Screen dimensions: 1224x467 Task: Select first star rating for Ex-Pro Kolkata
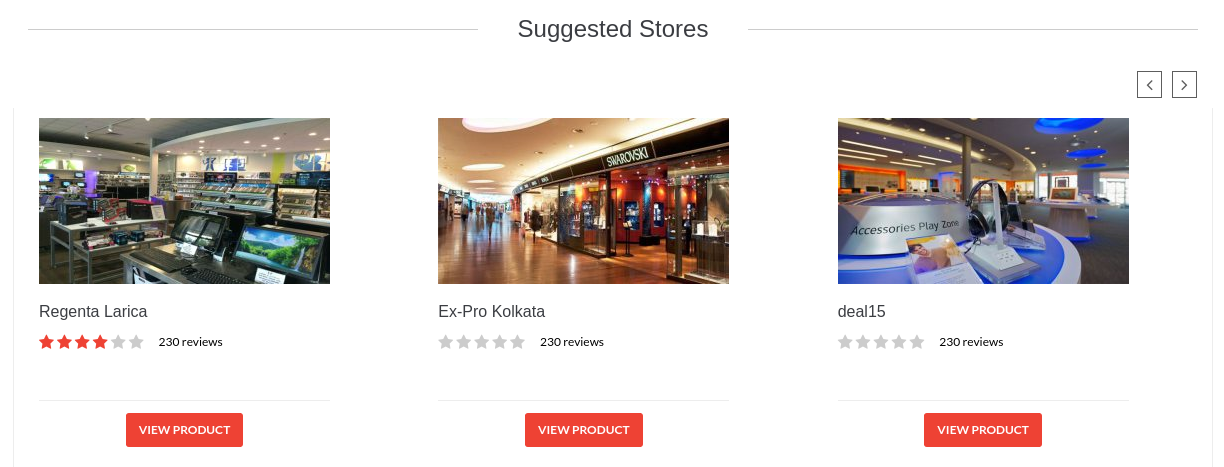click(x=446, y=342)
